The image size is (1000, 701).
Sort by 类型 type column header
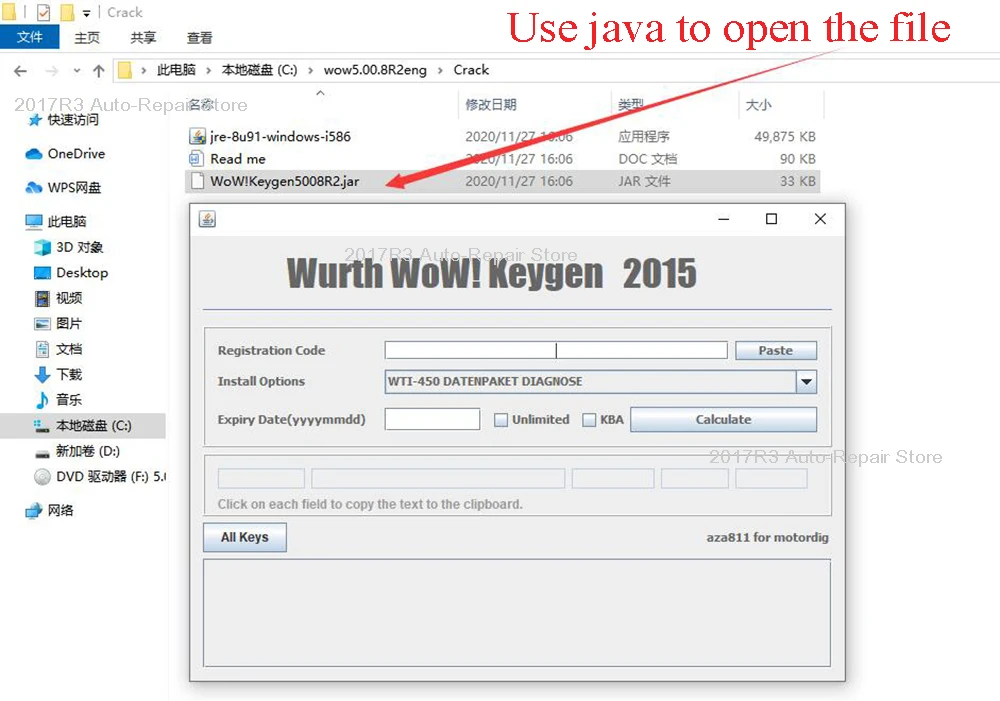click(631, 105)
